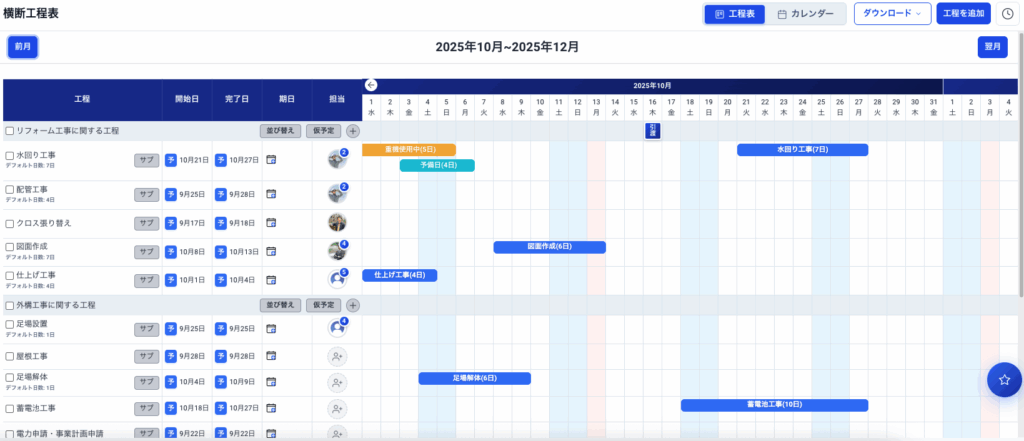Open the due date calendar icon for 水回り工事
The image size is (1024, 441).
(271, 160)
